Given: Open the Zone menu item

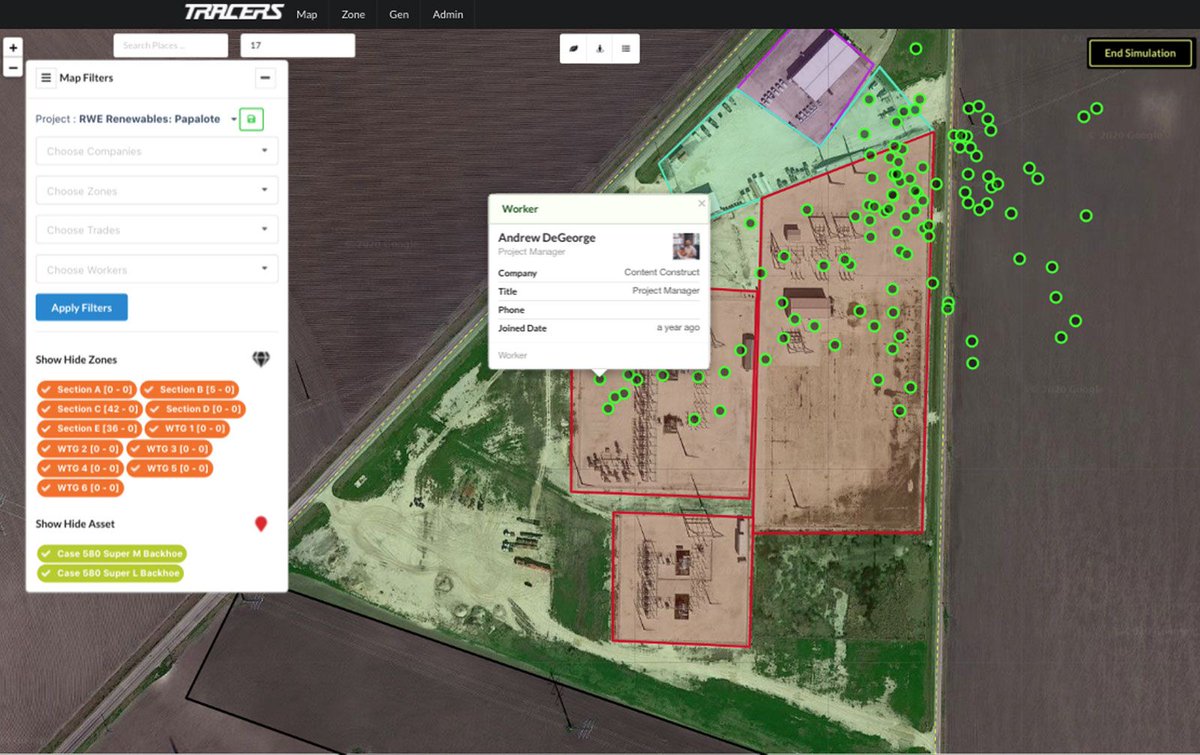Looking at the screenshot, I should 353,14.
